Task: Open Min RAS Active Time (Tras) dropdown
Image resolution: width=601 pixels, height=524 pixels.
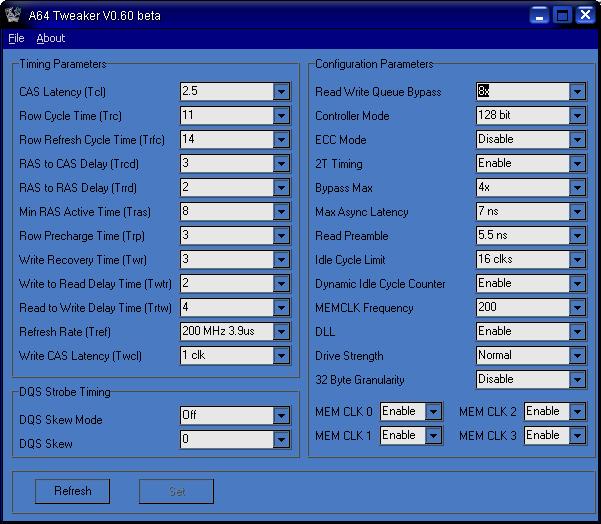Action: tap(281, 212)
